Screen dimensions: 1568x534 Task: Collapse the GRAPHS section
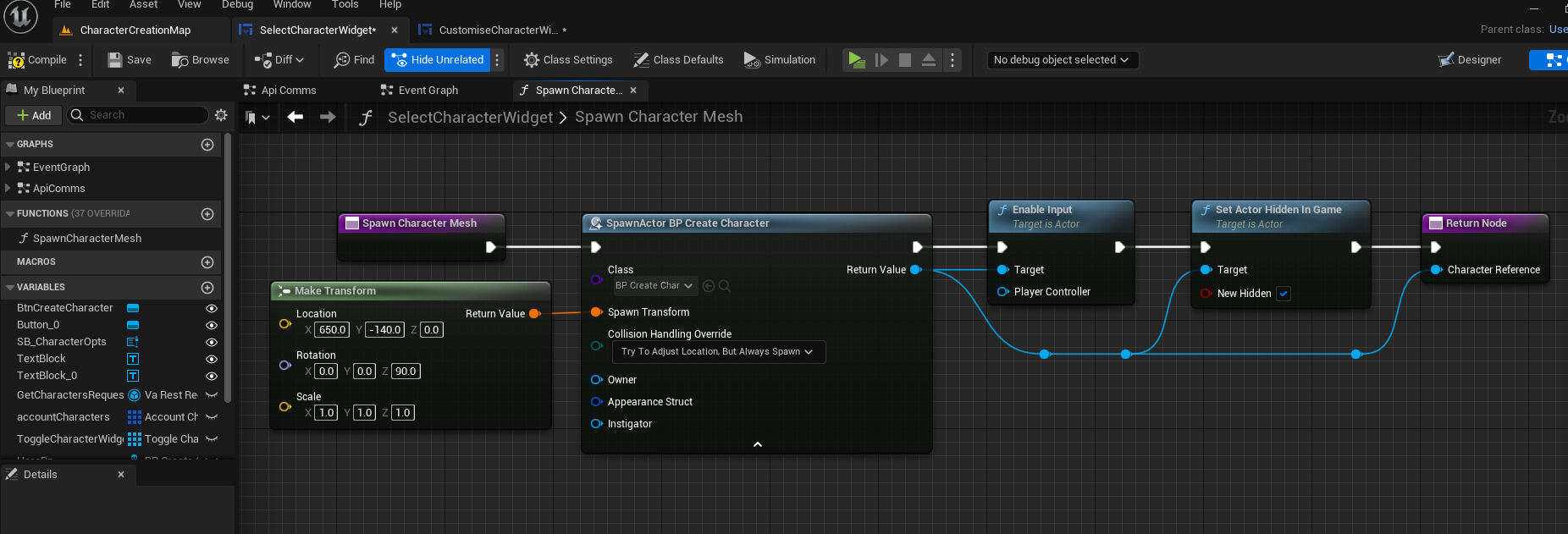click(x=10, y=145)
